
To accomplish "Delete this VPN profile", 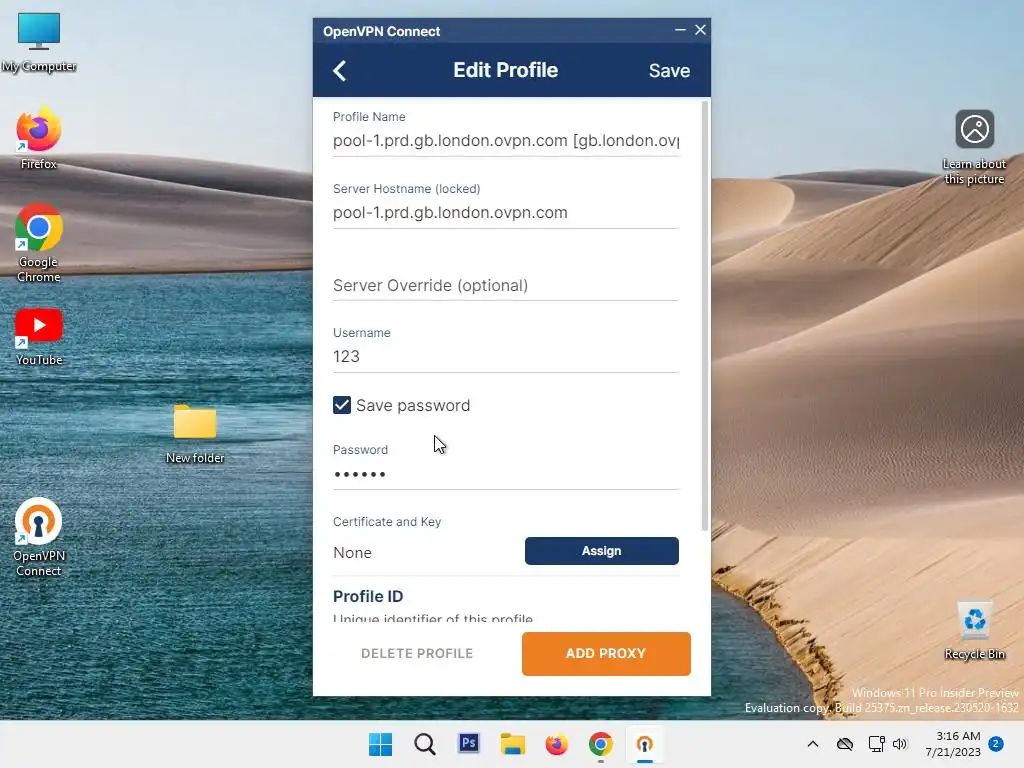I will tap(417, 653).
